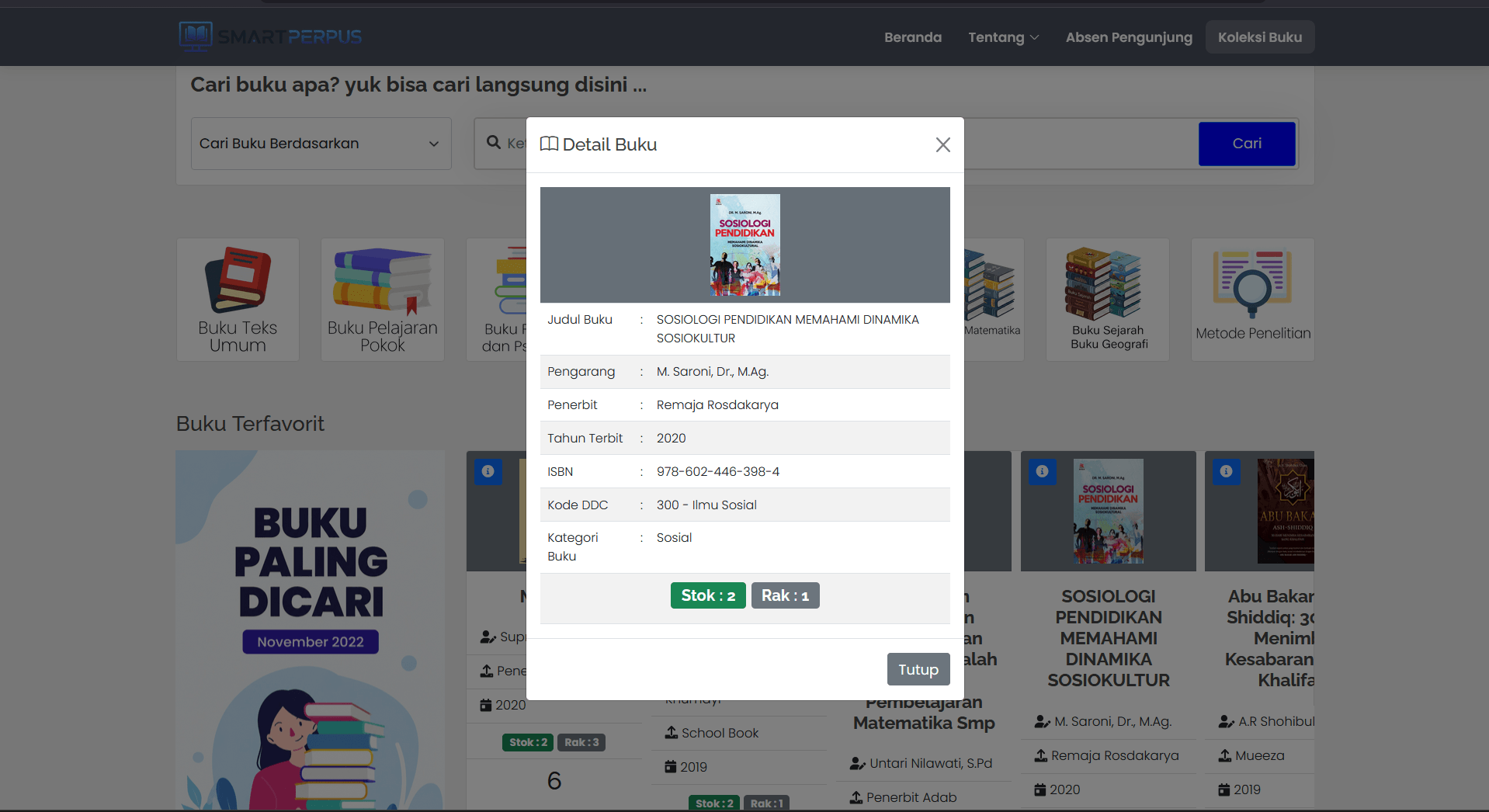This screenshot has width=1489, height=812.
Task: Click the Sosiologi Pendidikan cover on the background card
Action: (x=1109, y=511)
